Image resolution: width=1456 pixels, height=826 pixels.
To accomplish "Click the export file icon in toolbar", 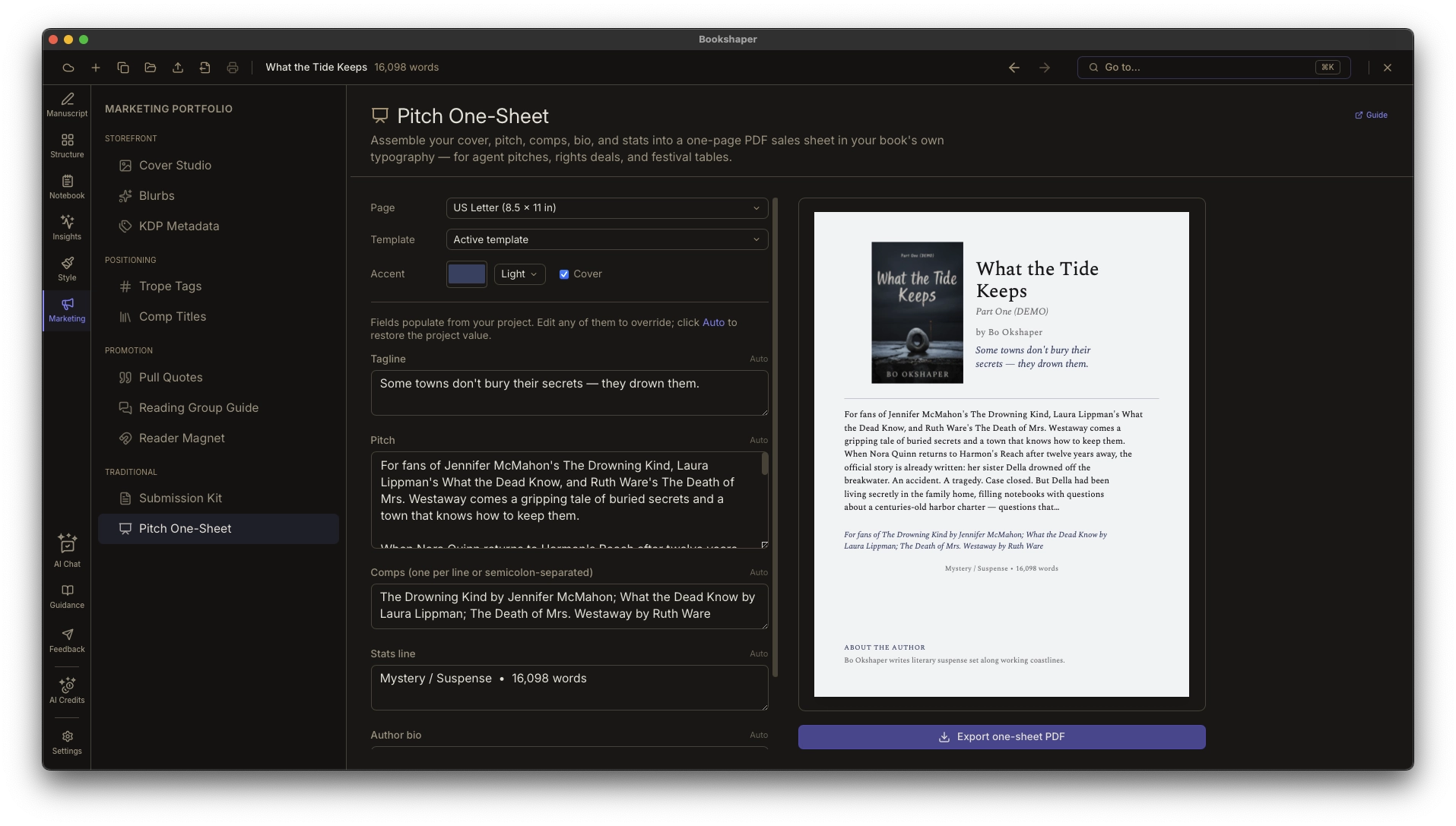I will pos(205,68).
